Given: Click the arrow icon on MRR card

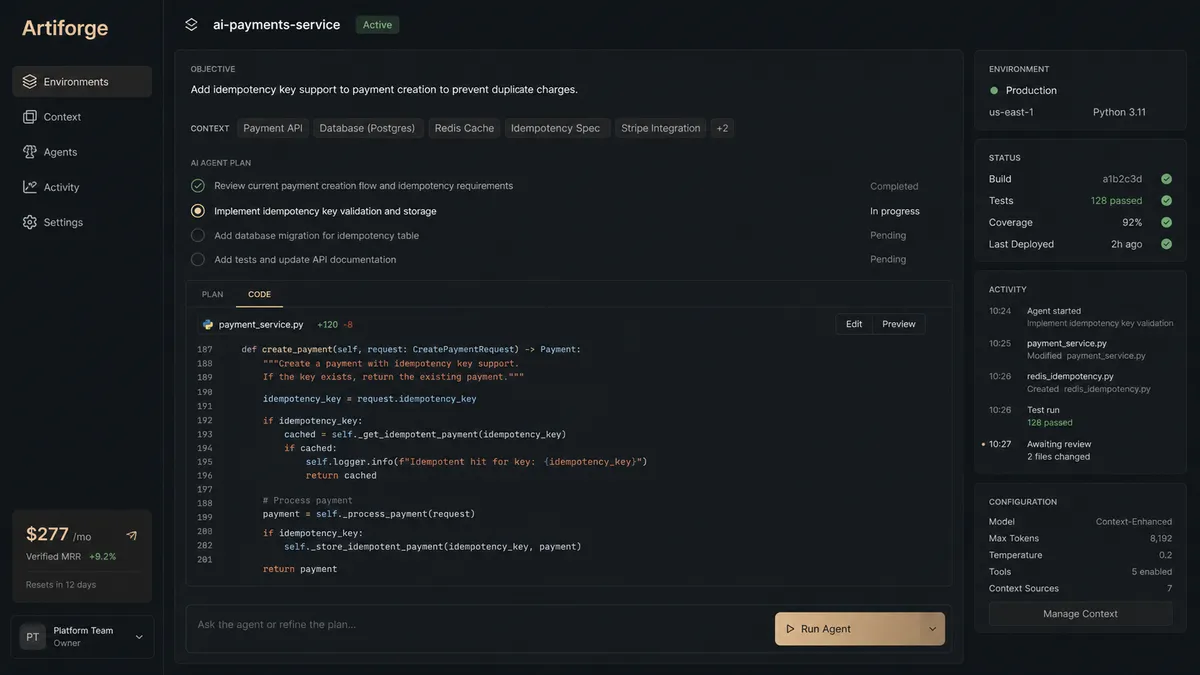Looking at the screenshot, I should tap(131, 536).
